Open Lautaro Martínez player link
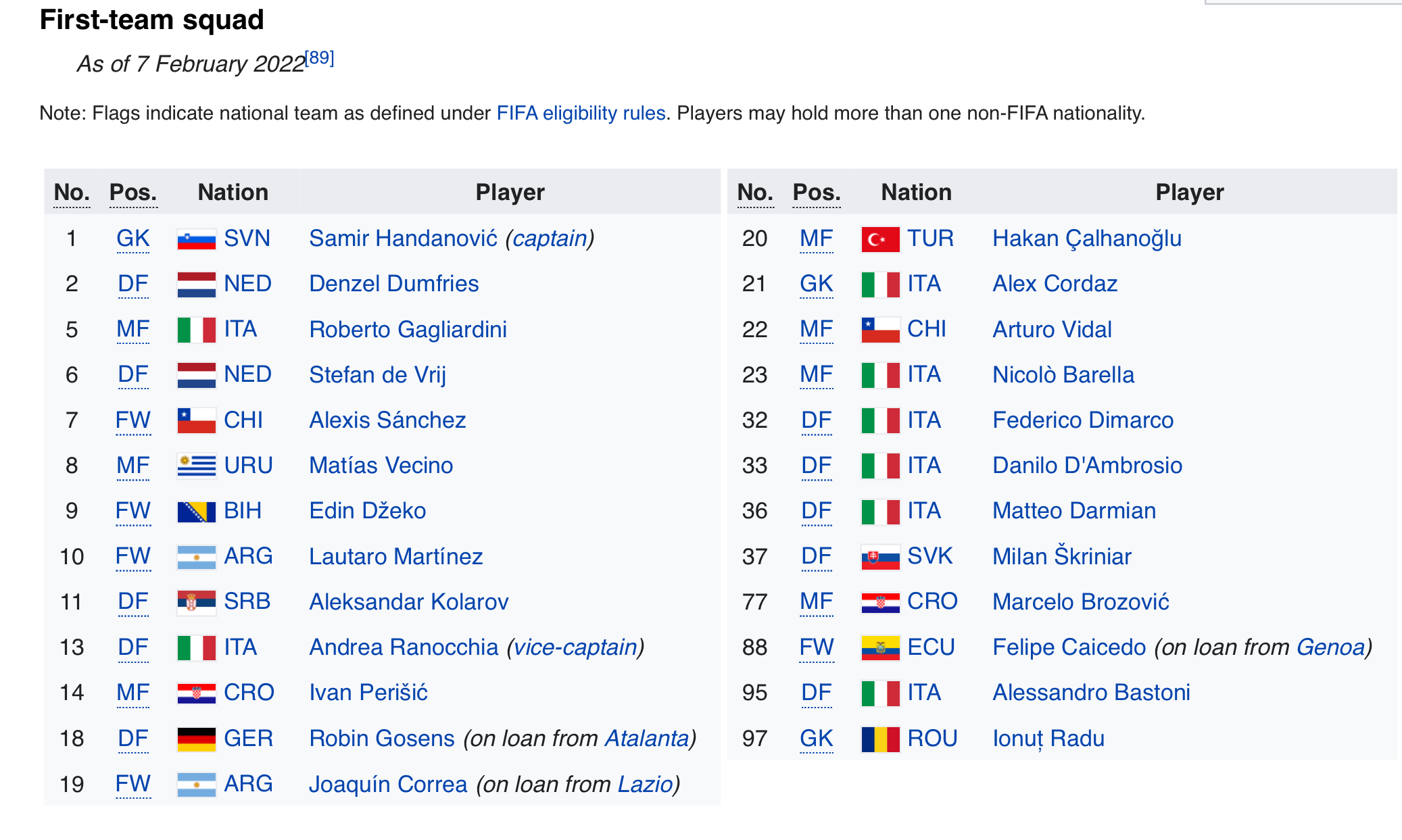The height and width of the screenshot is (840, 1402). [x=395, y=557]
